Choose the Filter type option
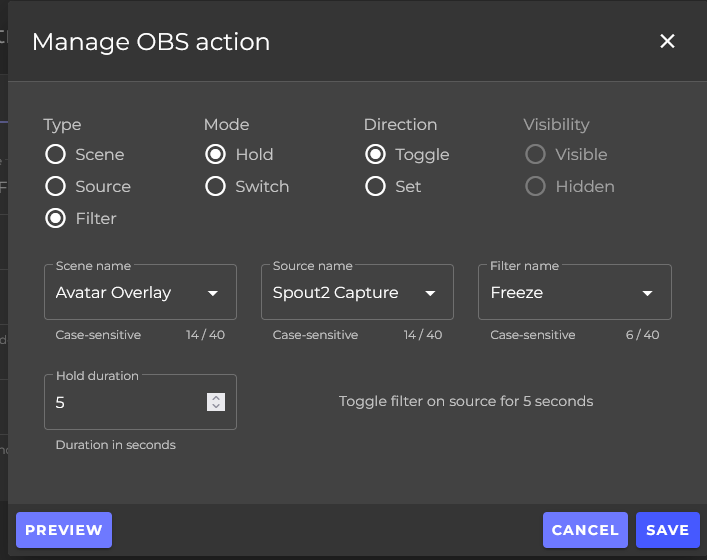The width and height of the screenshot is (707, 560). pos(55,219)
